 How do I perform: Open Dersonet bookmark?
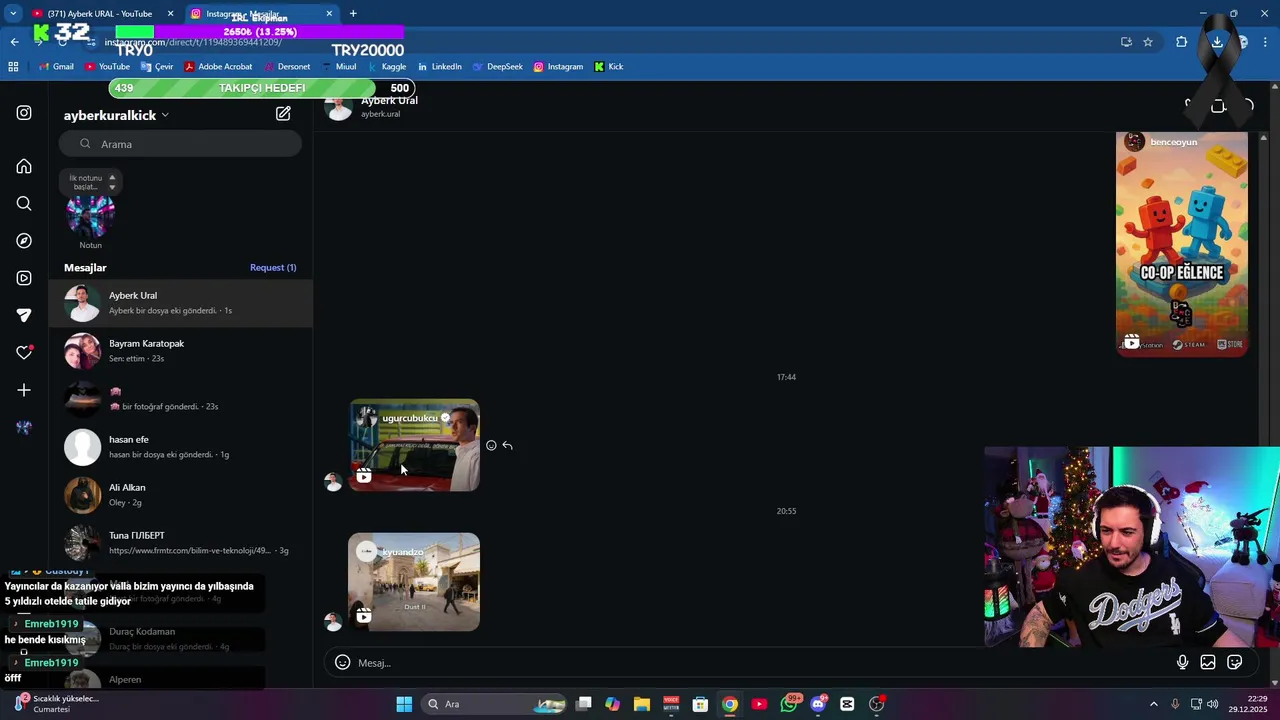pos(287,67)
